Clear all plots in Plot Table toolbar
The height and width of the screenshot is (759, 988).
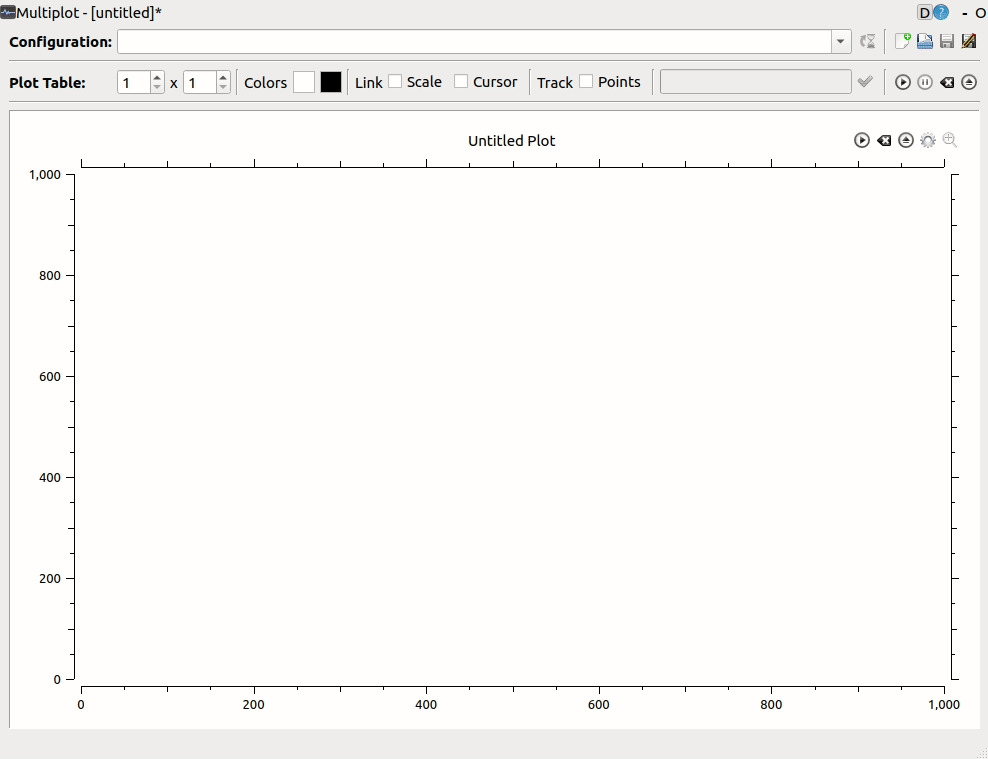pos(946,83)
